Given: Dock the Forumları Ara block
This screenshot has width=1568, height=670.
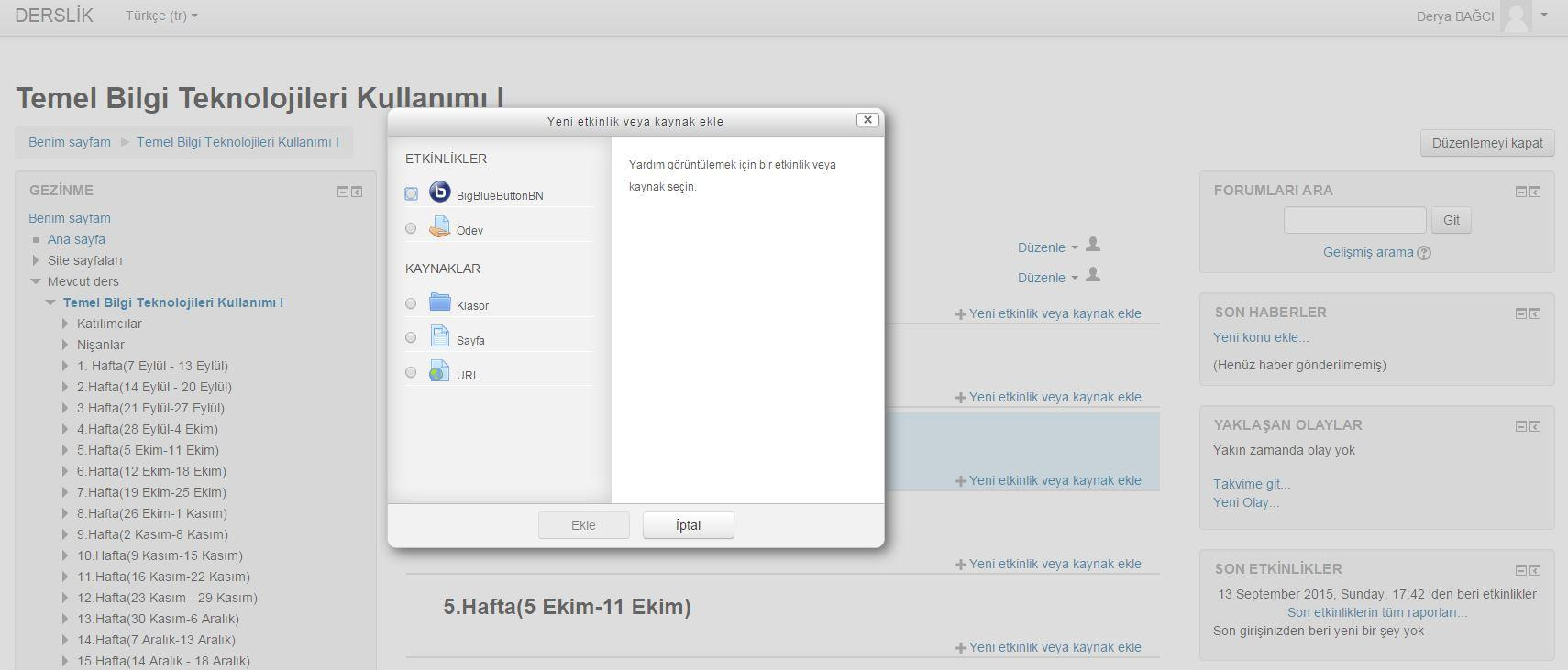Looking at the screenshot, I should coord(1535,192).
